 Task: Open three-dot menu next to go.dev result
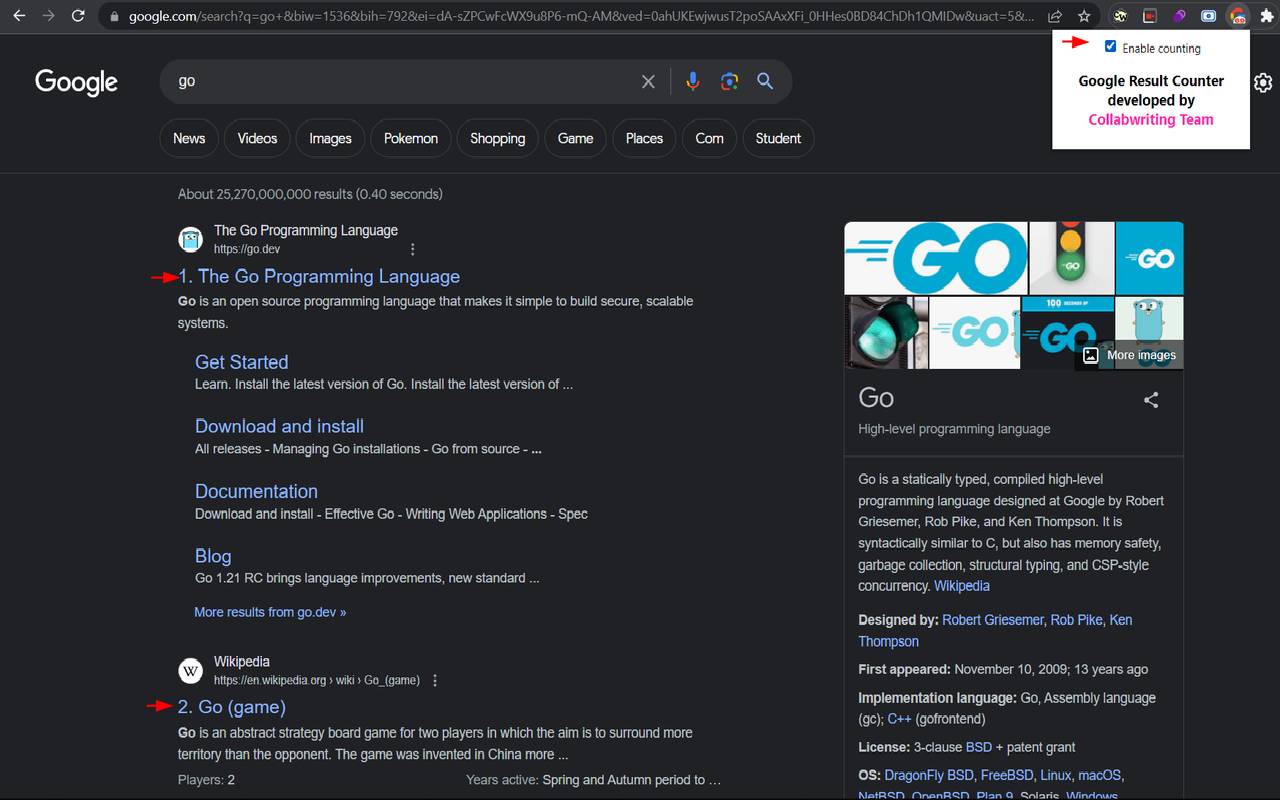413,249
